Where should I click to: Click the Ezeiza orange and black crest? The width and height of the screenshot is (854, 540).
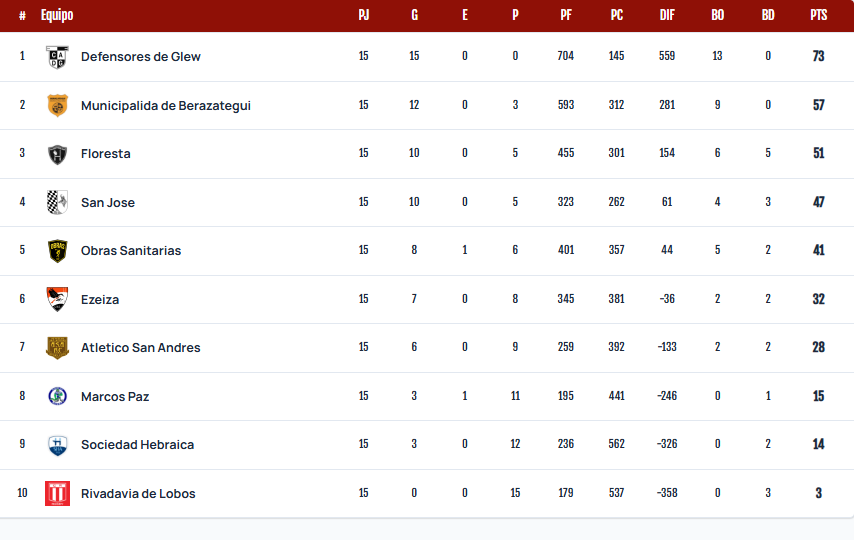[x=57, y=299]
